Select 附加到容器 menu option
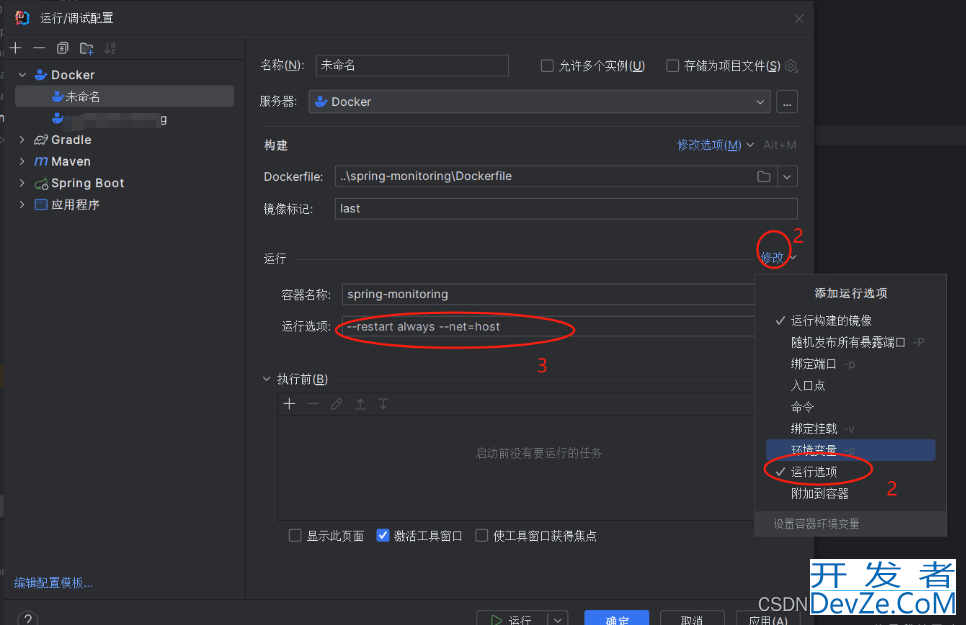This screenshot has width=966, height=625. pyautogui.click(x=850, y=494)
